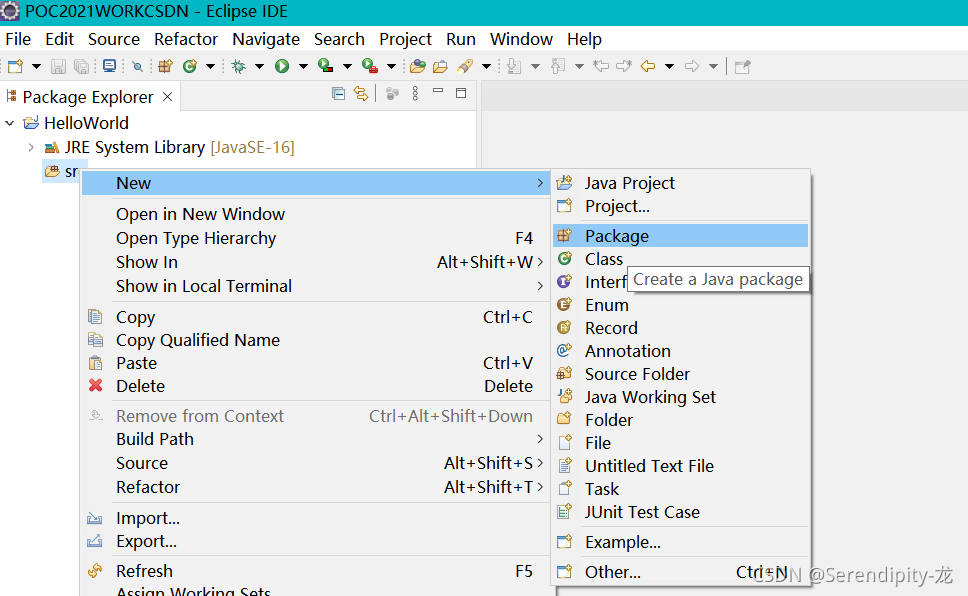Choose Java Project from the New submenu

coord(680,183)
